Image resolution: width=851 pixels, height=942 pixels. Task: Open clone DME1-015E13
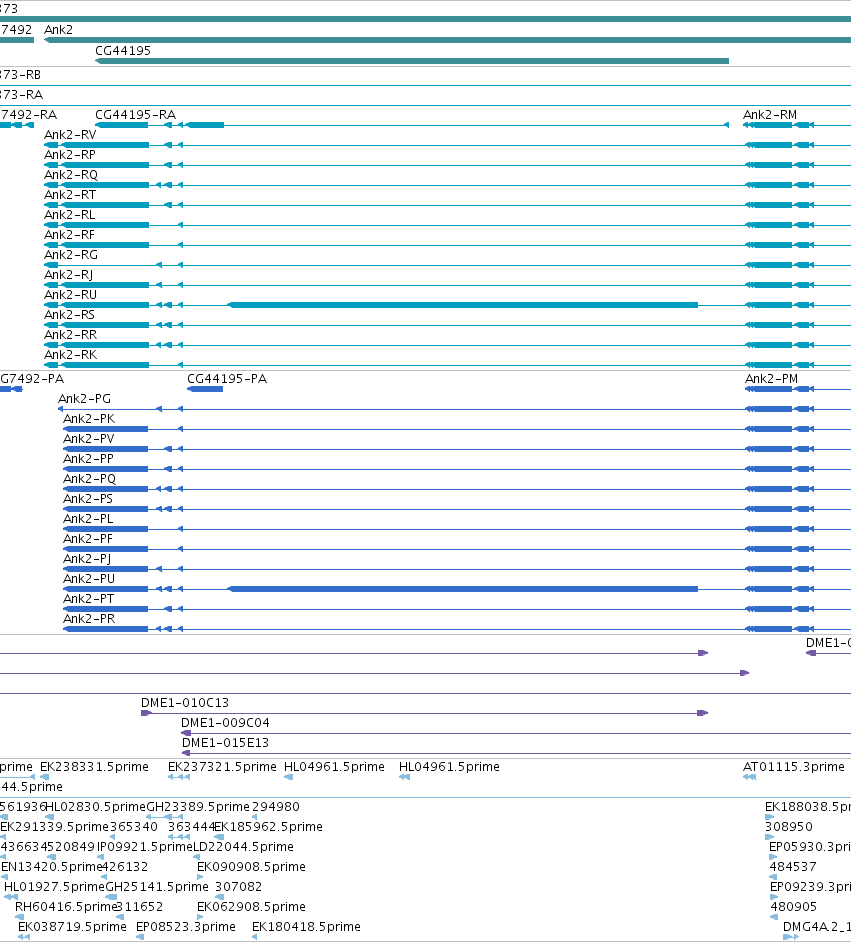[226, 743]
